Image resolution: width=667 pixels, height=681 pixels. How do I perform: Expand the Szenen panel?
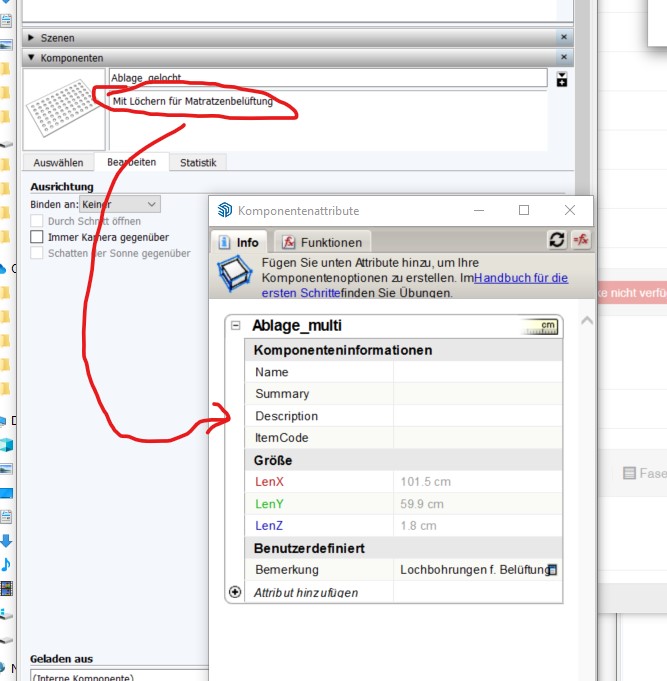click(x=31, y=37)
